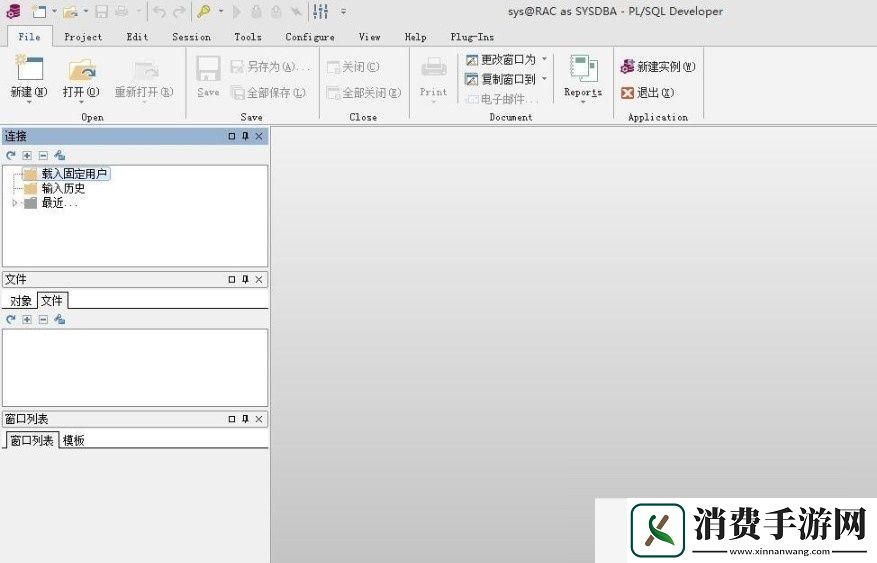The height and width of the screenshot is (563, 877).
Task: Open dropdown beside quick access New icon
Action: pos(54,11)
